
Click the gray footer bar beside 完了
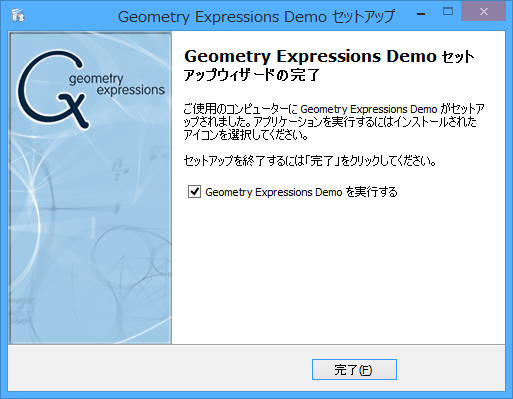coord(160,368)
